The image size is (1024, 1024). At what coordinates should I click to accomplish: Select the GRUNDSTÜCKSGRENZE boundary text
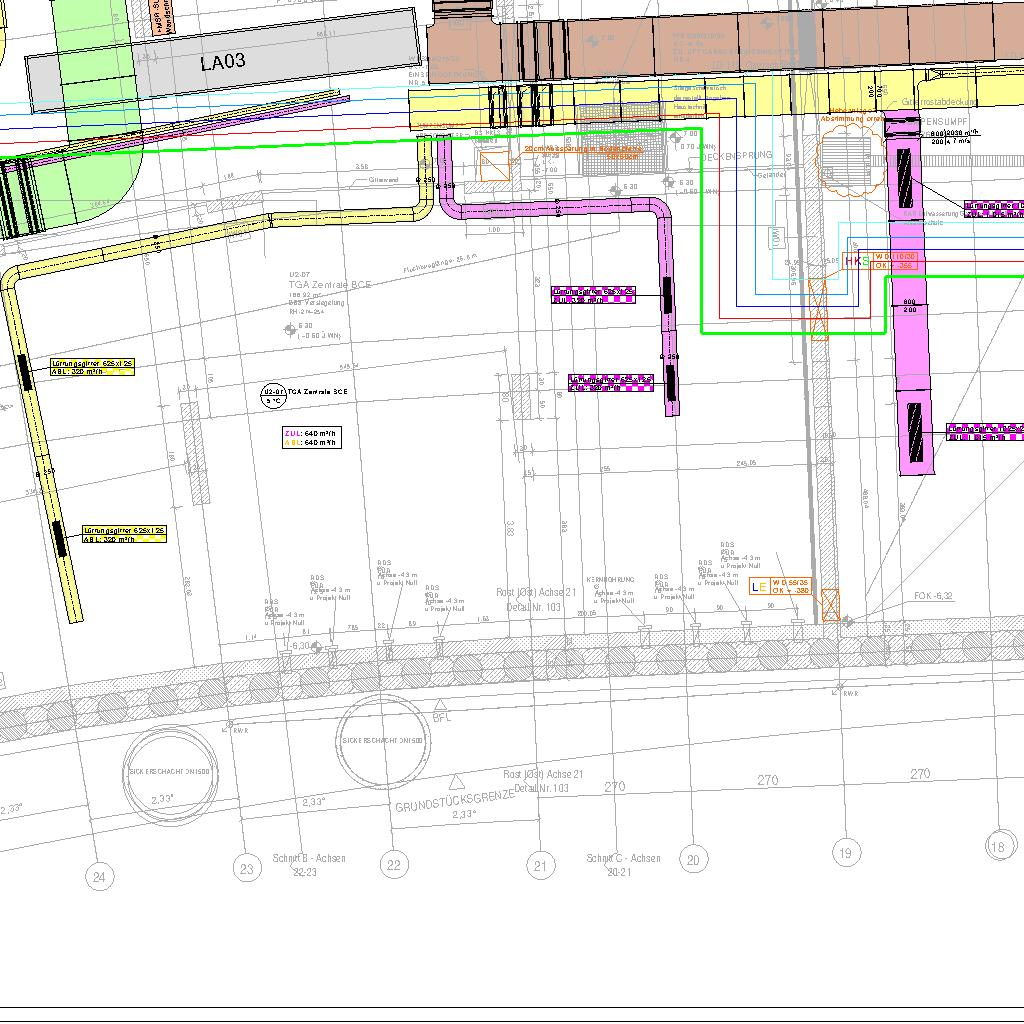click(x=454, y=800)
